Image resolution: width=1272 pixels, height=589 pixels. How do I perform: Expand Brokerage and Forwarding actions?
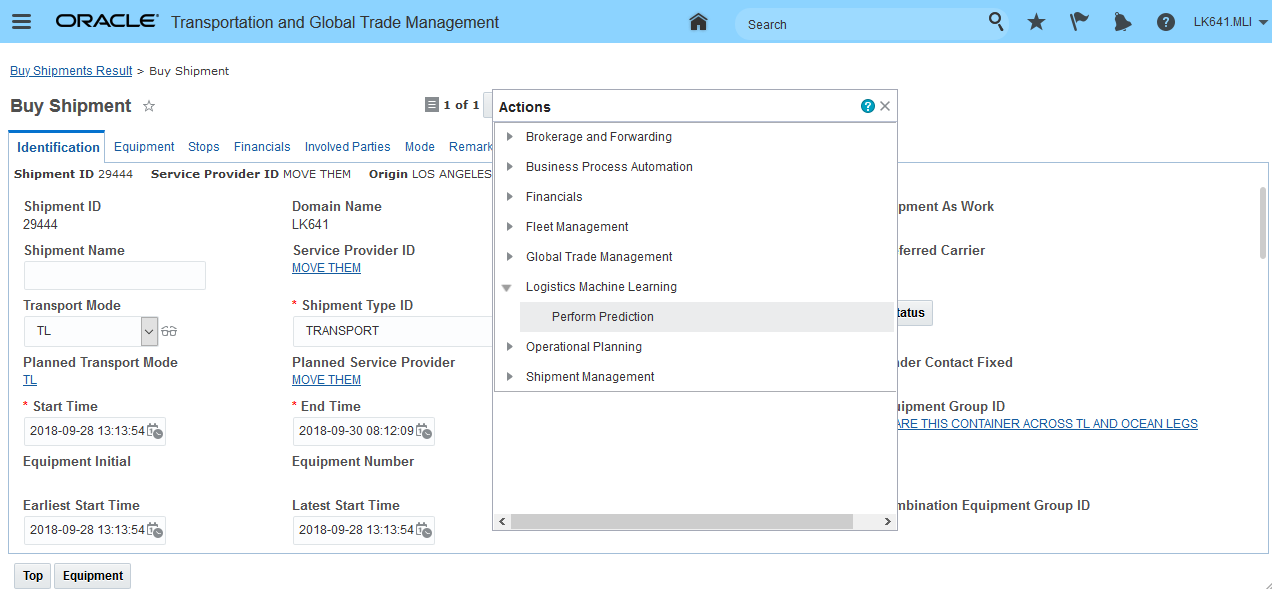pos(510,137)
